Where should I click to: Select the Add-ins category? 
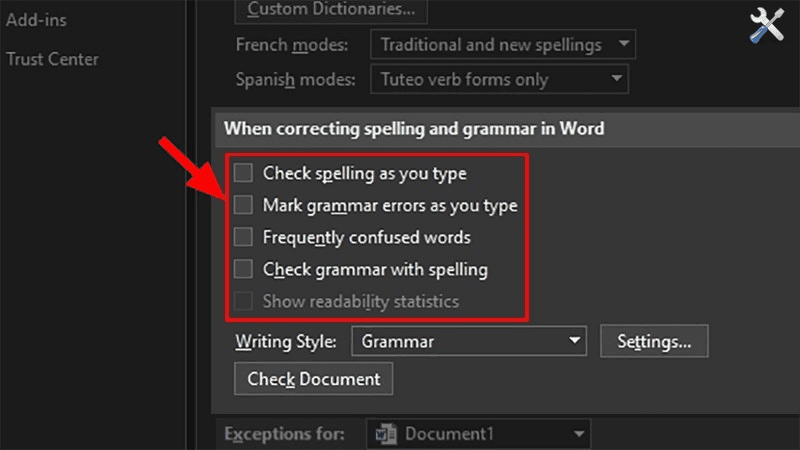tap(30, 19)
